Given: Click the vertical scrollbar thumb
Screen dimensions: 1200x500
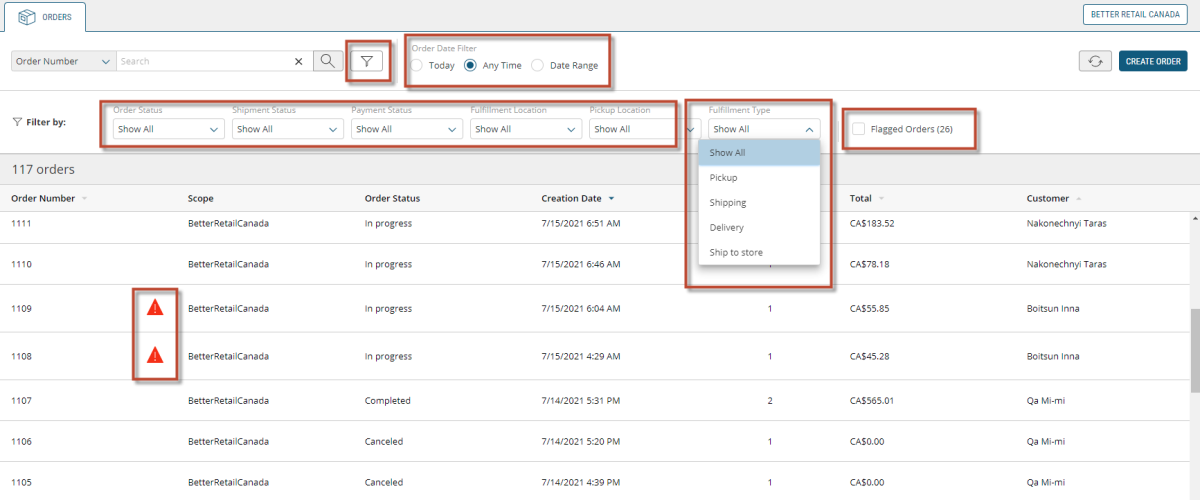Looking at the screenshot, I should coord(1194,350).
